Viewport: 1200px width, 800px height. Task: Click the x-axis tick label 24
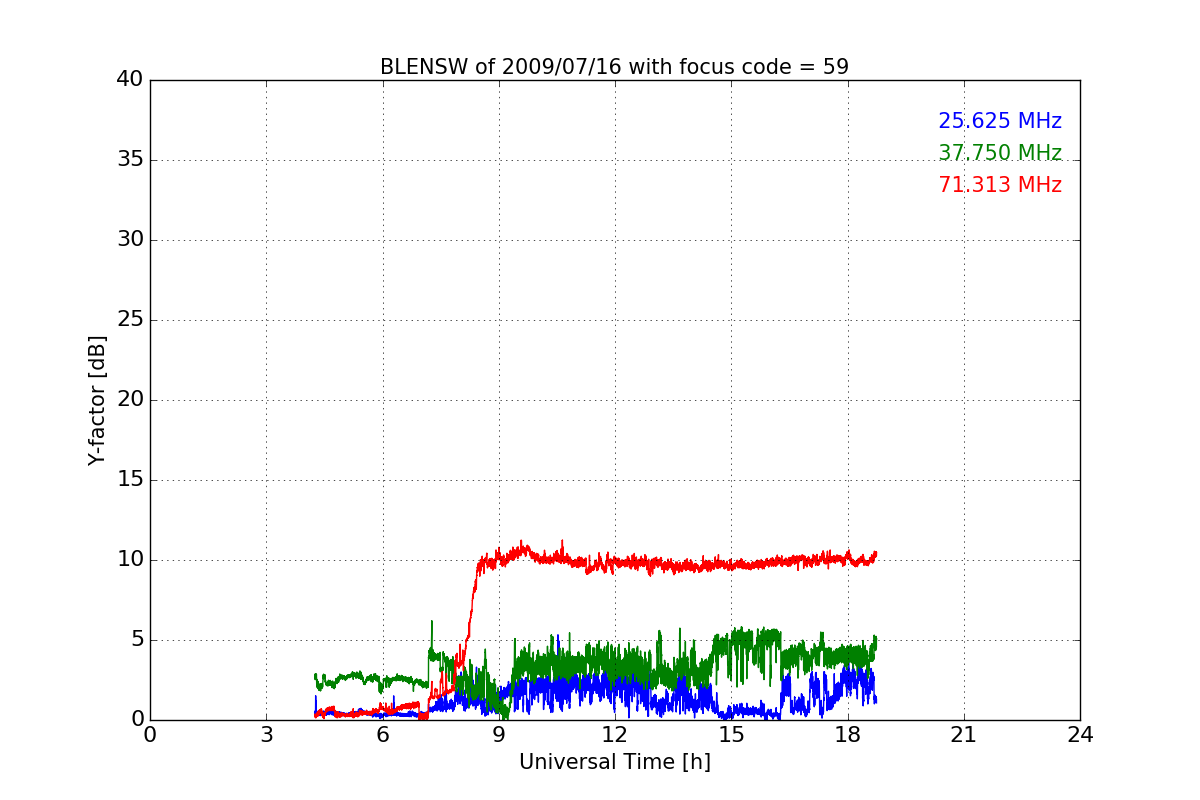tap(1080, 735)
